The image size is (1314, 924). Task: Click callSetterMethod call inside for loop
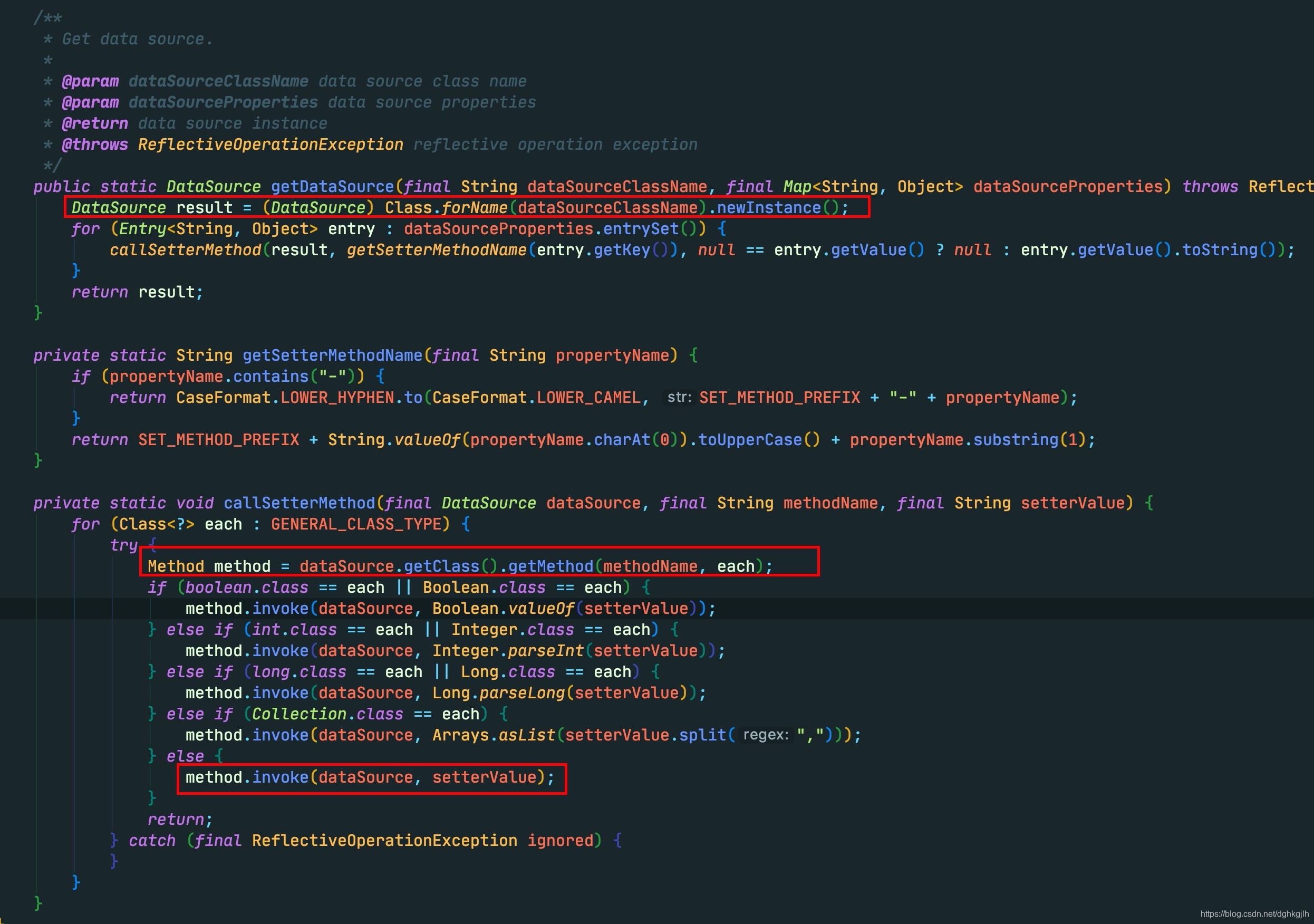pos(186,250)
